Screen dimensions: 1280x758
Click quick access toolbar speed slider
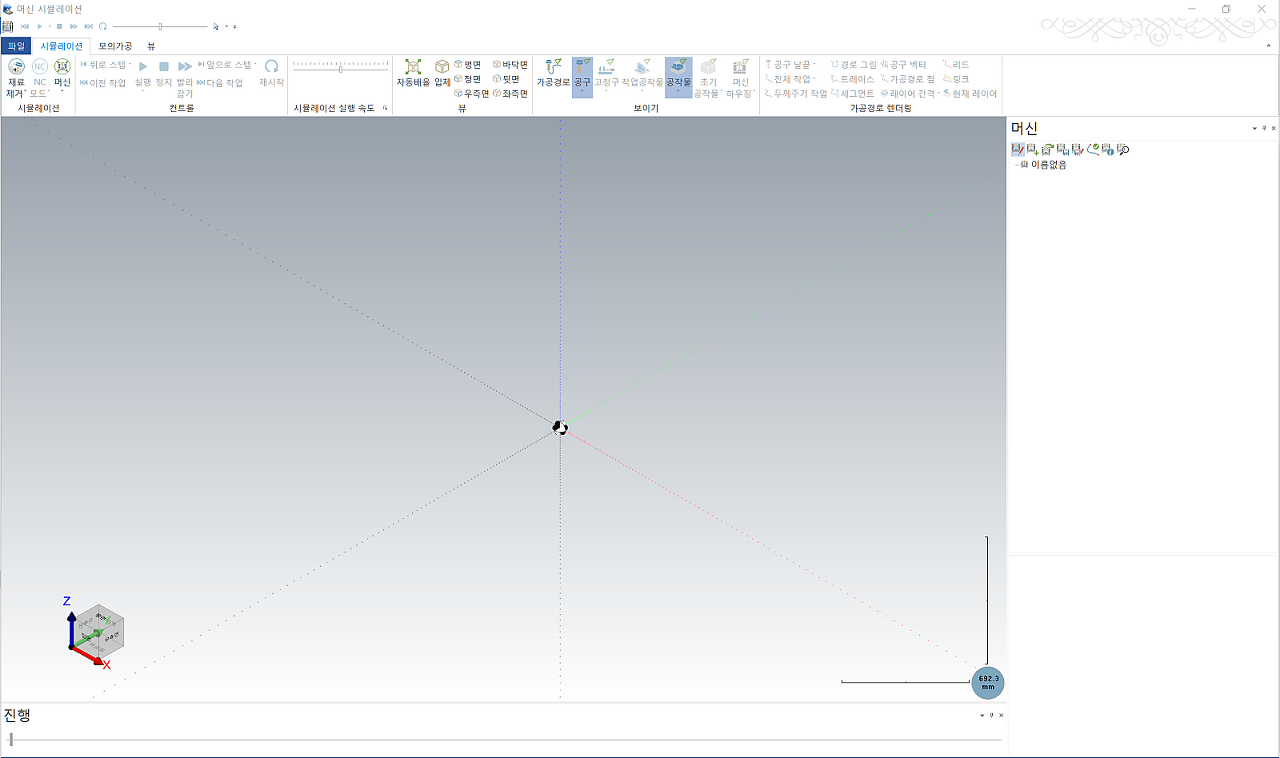click(160, 26)
